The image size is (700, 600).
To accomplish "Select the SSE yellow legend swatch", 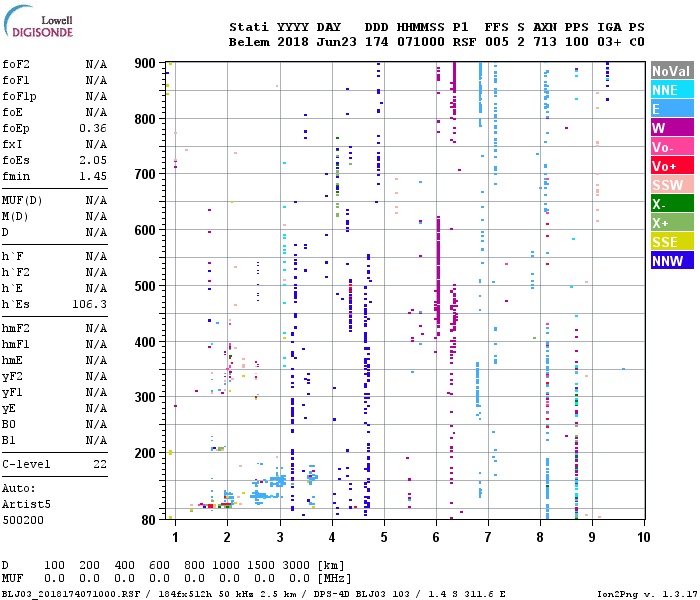I will pos(672,241).
